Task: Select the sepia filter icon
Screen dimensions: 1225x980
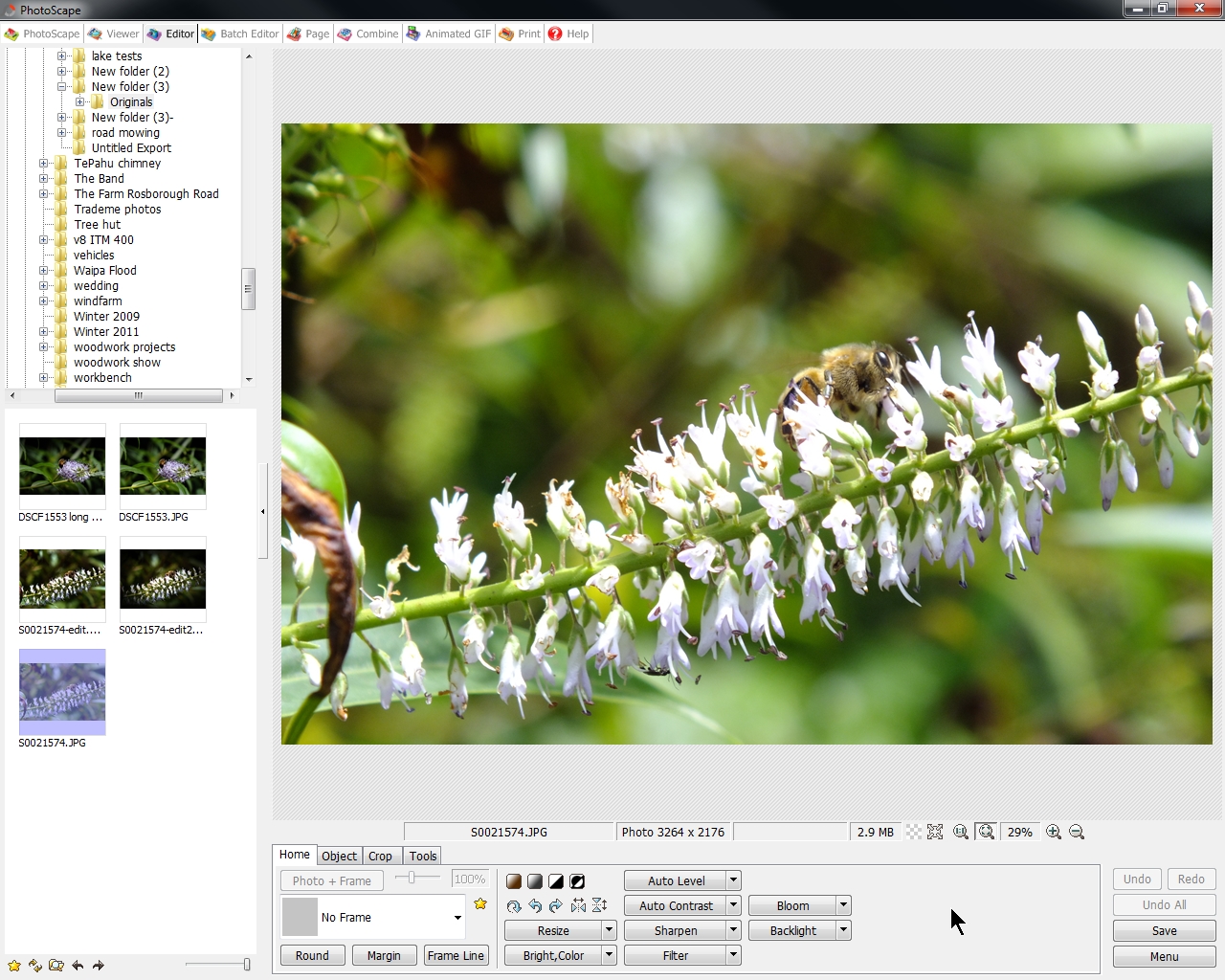Action: 514,880
